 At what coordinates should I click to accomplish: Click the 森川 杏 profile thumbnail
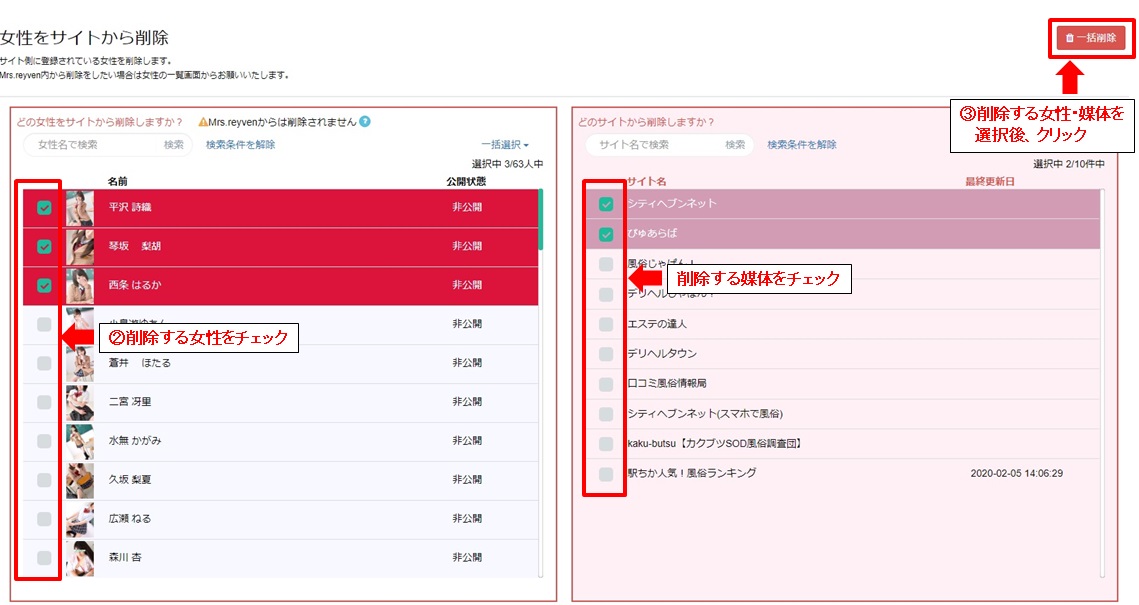[x=80, y=558]
